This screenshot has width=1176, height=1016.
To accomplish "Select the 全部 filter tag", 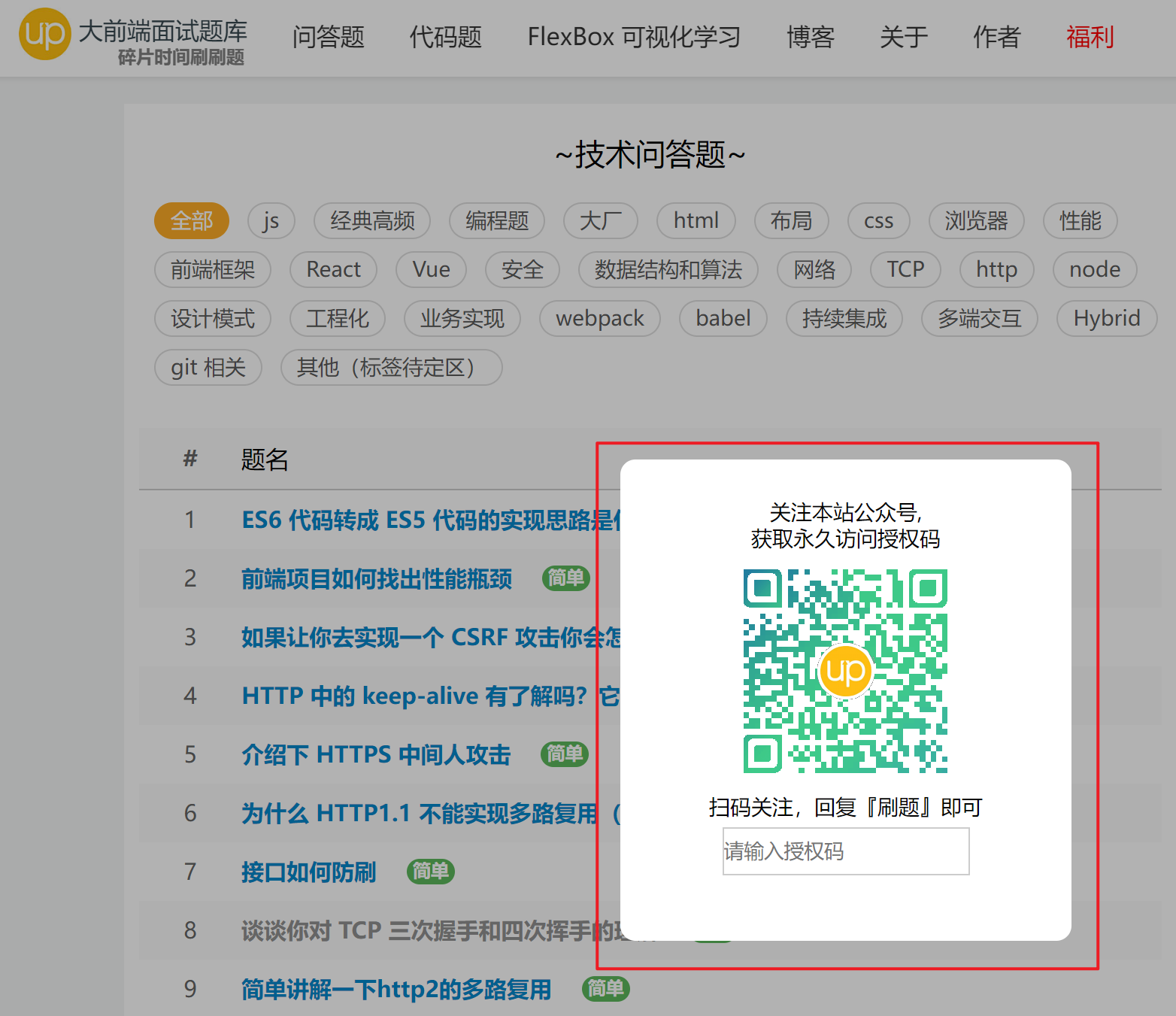I will point(192,220).
